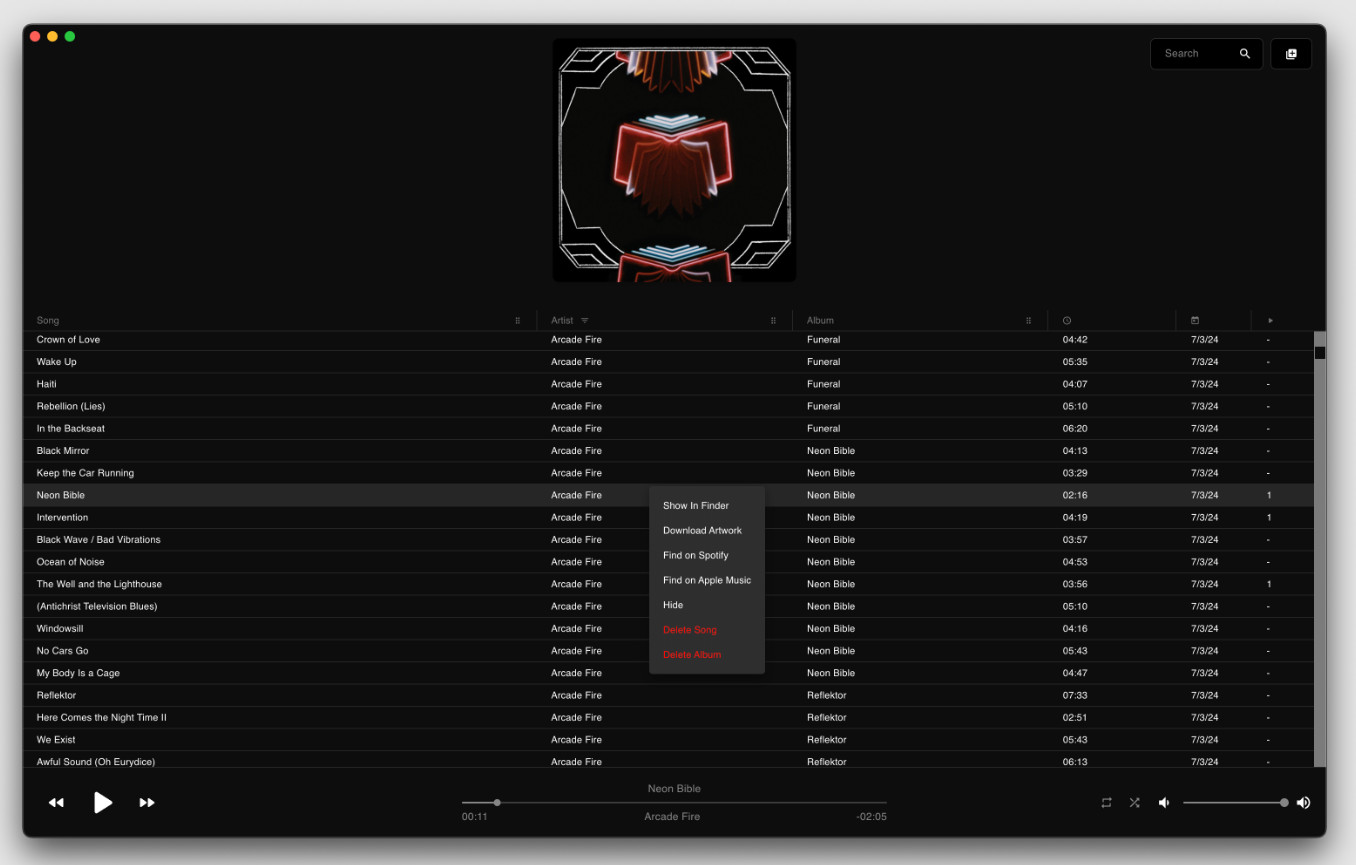The image size is (1356, 865).
Task: Sort by the Artist column header
Action: [562, 321]
